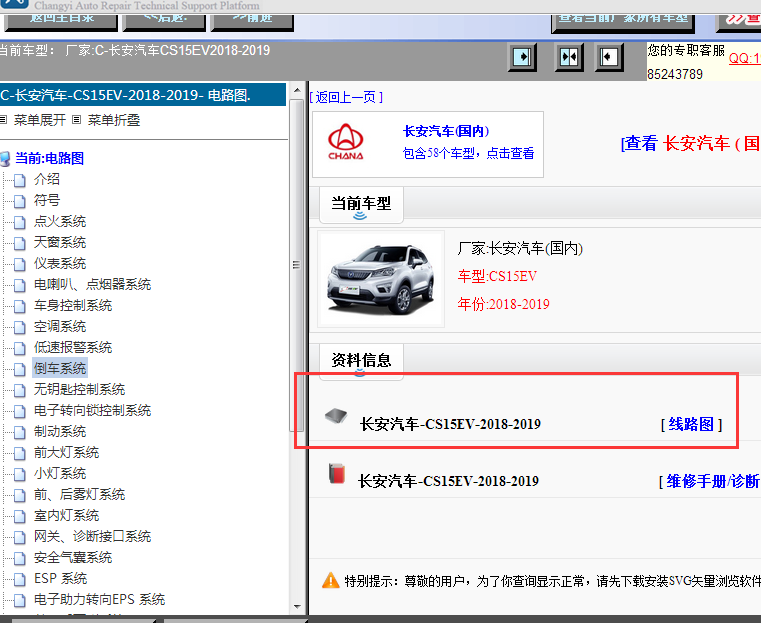The width and height of the screenshot is (761, 623).
Task: Select the 当前车型 tab
Action: coord(361,204)
